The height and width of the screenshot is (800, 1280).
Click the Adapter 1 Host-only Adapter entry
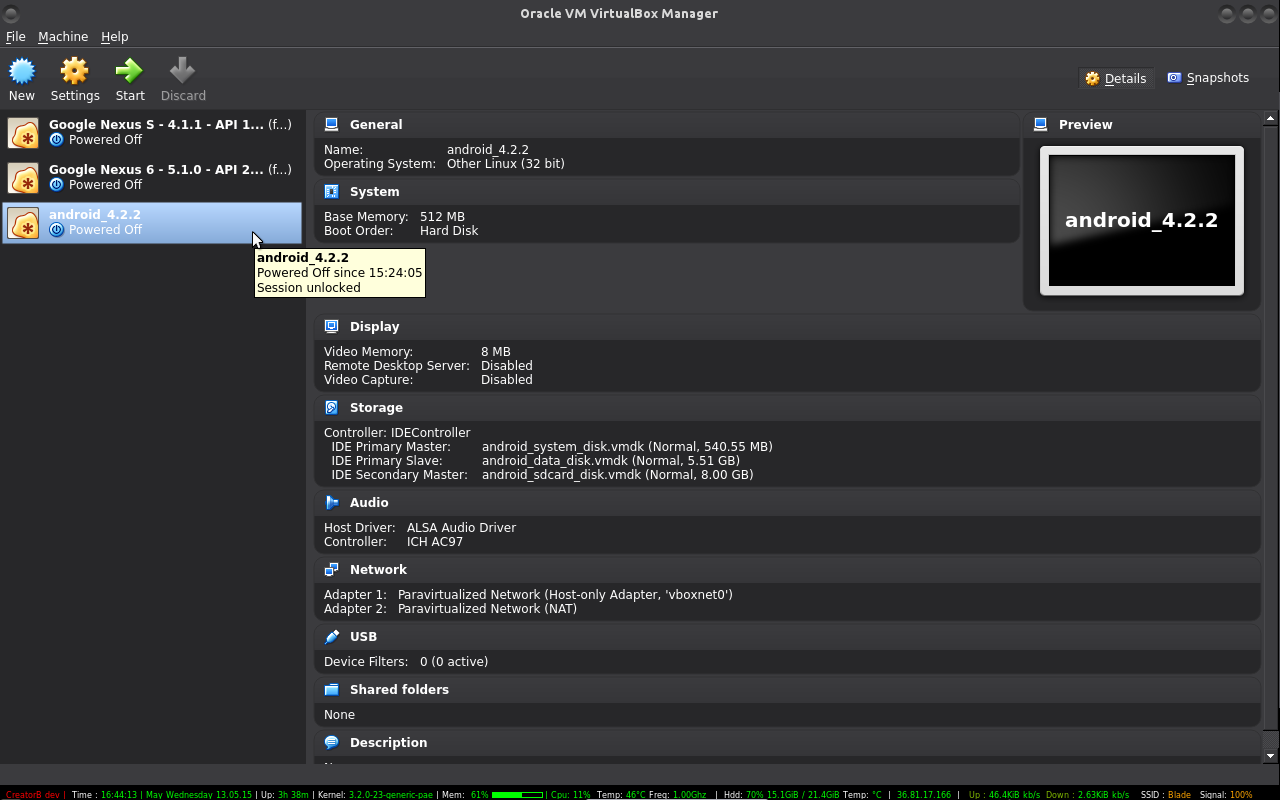point(565,595)
